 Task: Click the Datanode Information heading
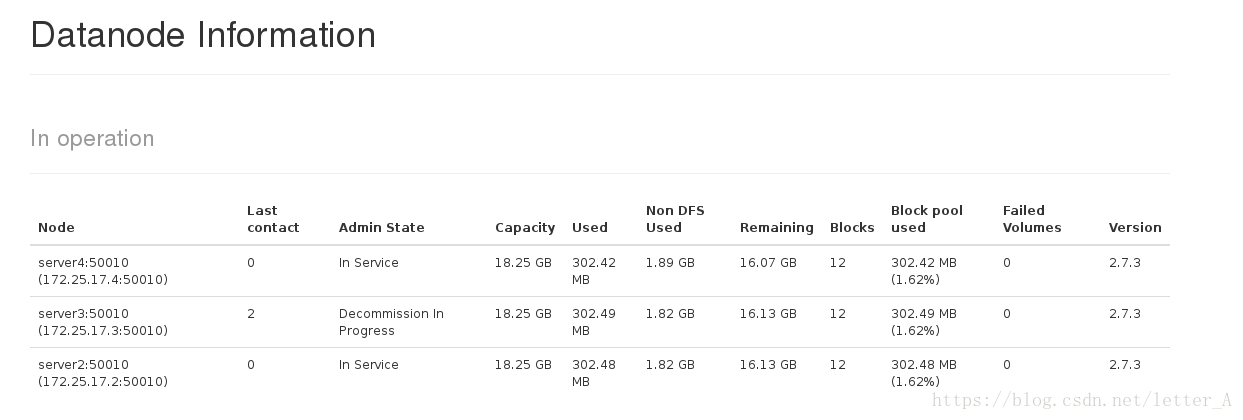203,35
